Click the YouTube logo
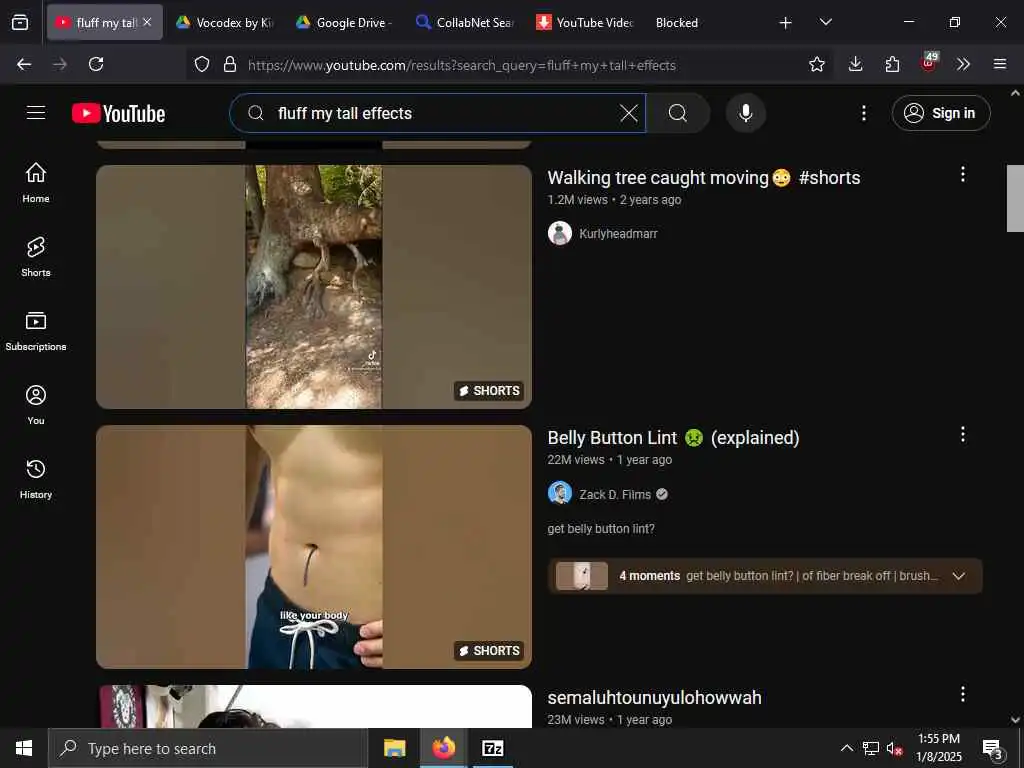The width and height of the screenshot is (1024, 768). pos(119,113)
